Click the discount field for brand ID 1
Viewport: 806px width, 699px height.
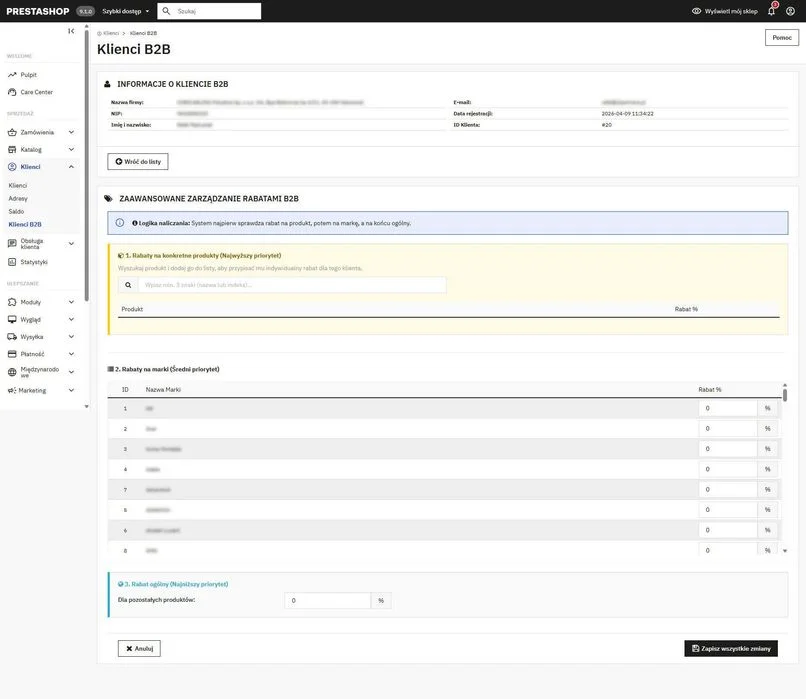[727, 408]
